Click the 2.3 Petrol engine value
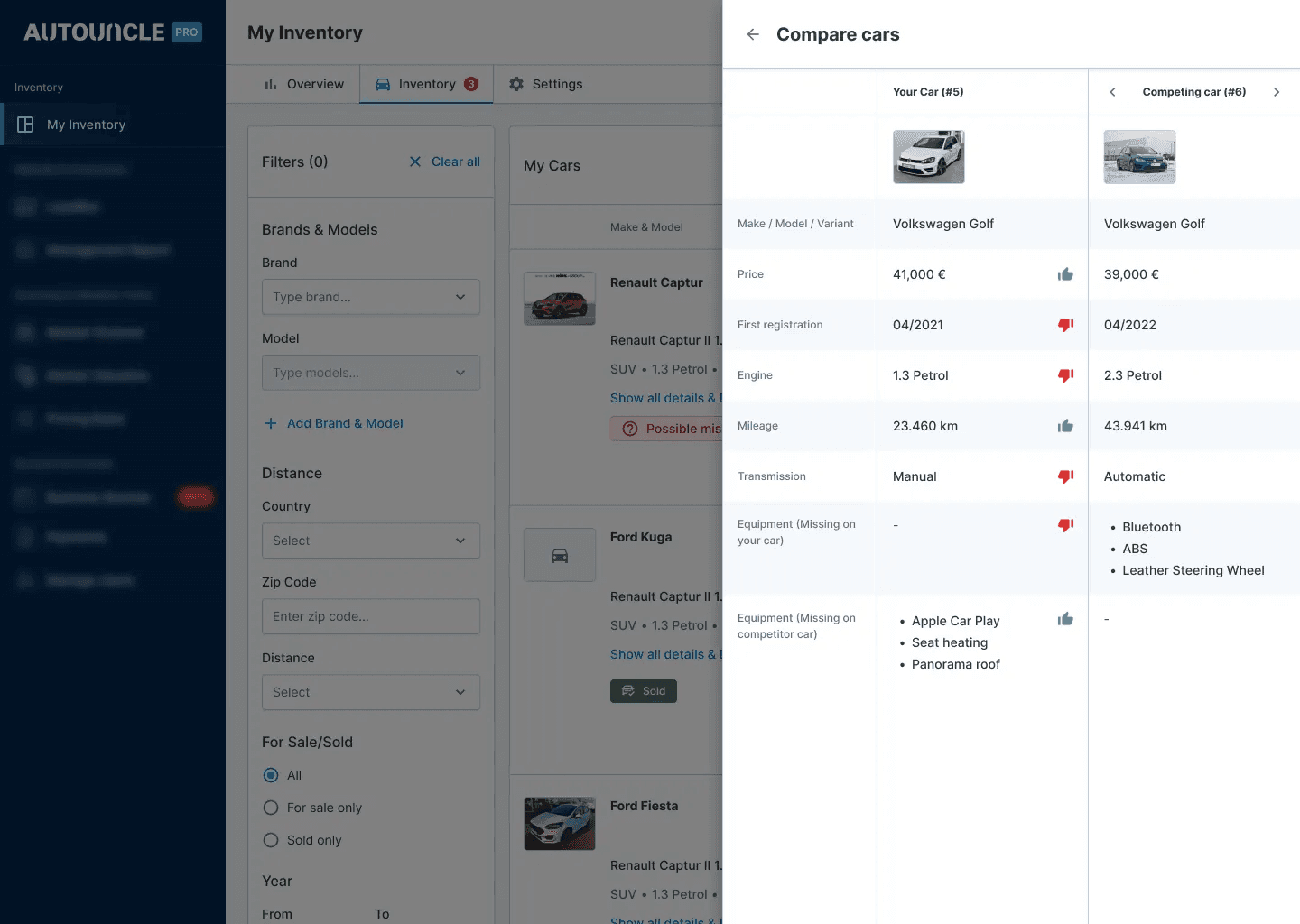1300x924 pixels. (1133, 375)
